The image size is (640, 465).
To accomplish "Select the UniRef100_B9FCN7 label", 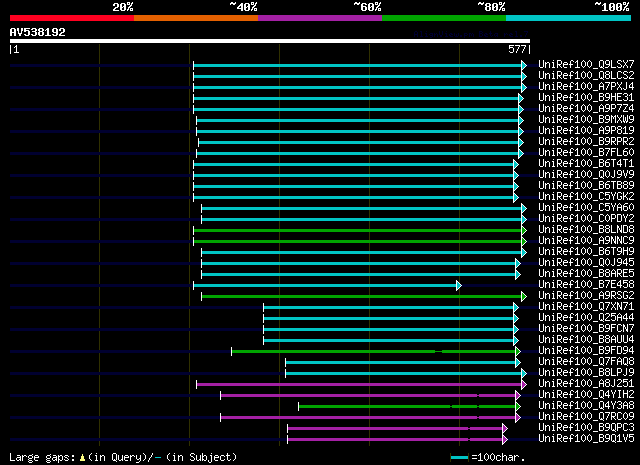I will click(x=586, y=329).
